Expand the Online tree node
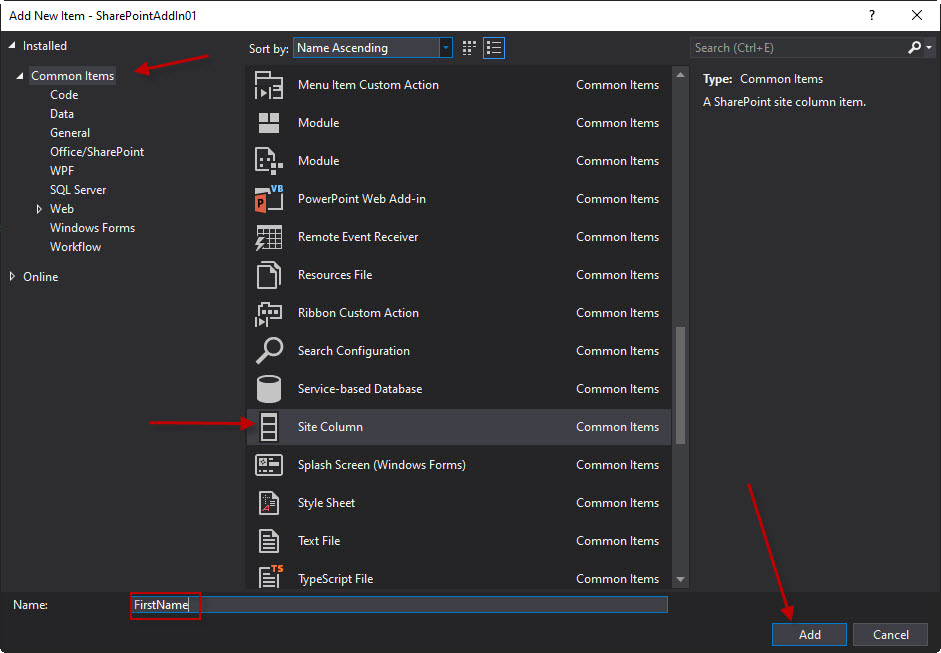This screenshot has height=653, width=941. (x=12, y=277)
